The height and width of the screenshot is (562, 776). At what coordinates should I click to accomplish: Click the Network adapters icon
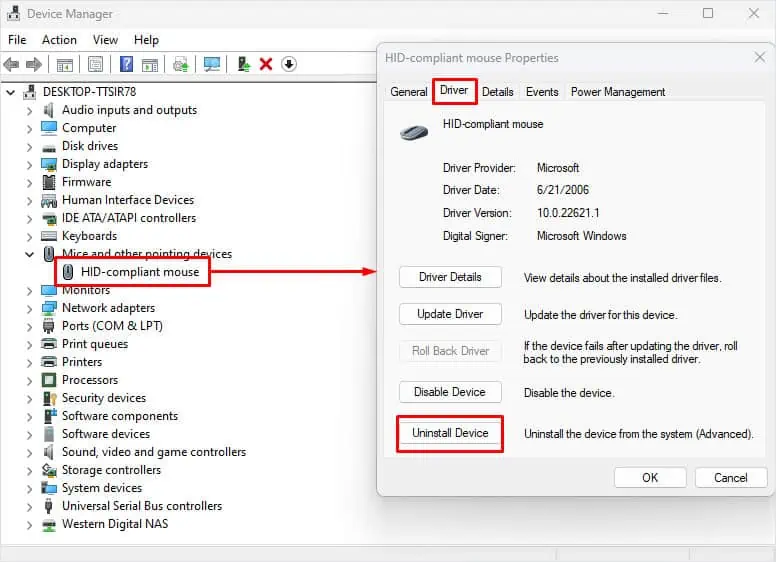click(49, 308)
